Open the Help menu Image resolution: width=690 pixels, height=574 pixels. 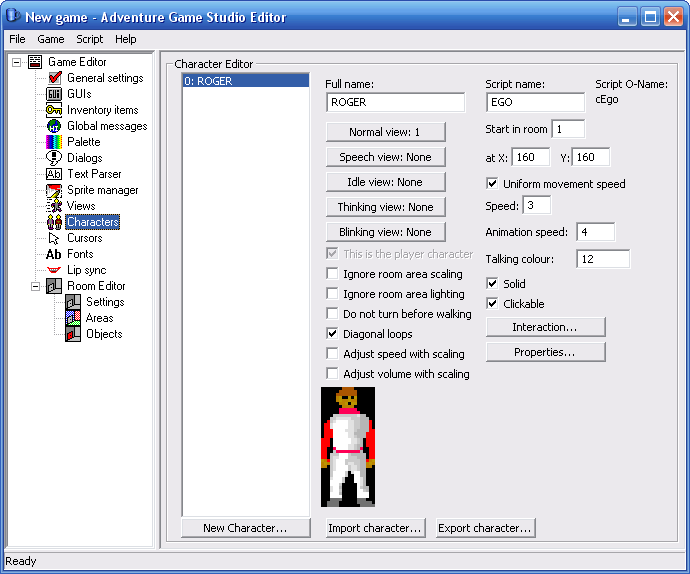pos(125,39)
